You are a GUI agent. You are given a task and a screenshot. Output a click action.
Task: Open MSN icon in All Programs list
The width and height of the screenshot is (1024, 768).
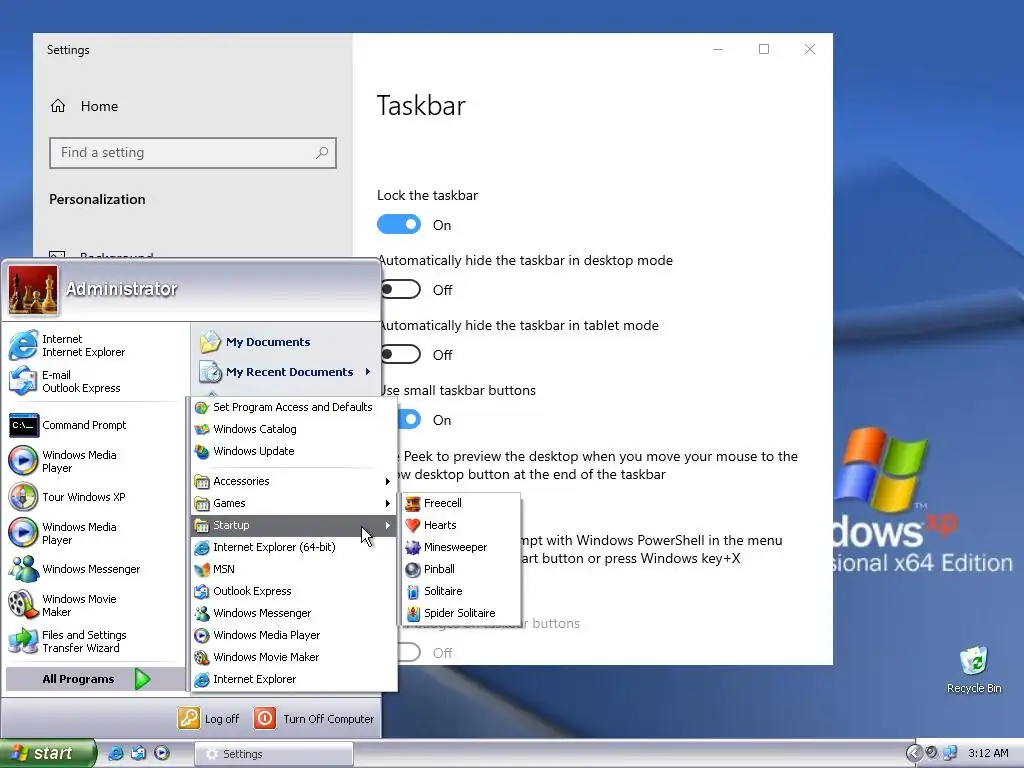[x=202, y=569]
